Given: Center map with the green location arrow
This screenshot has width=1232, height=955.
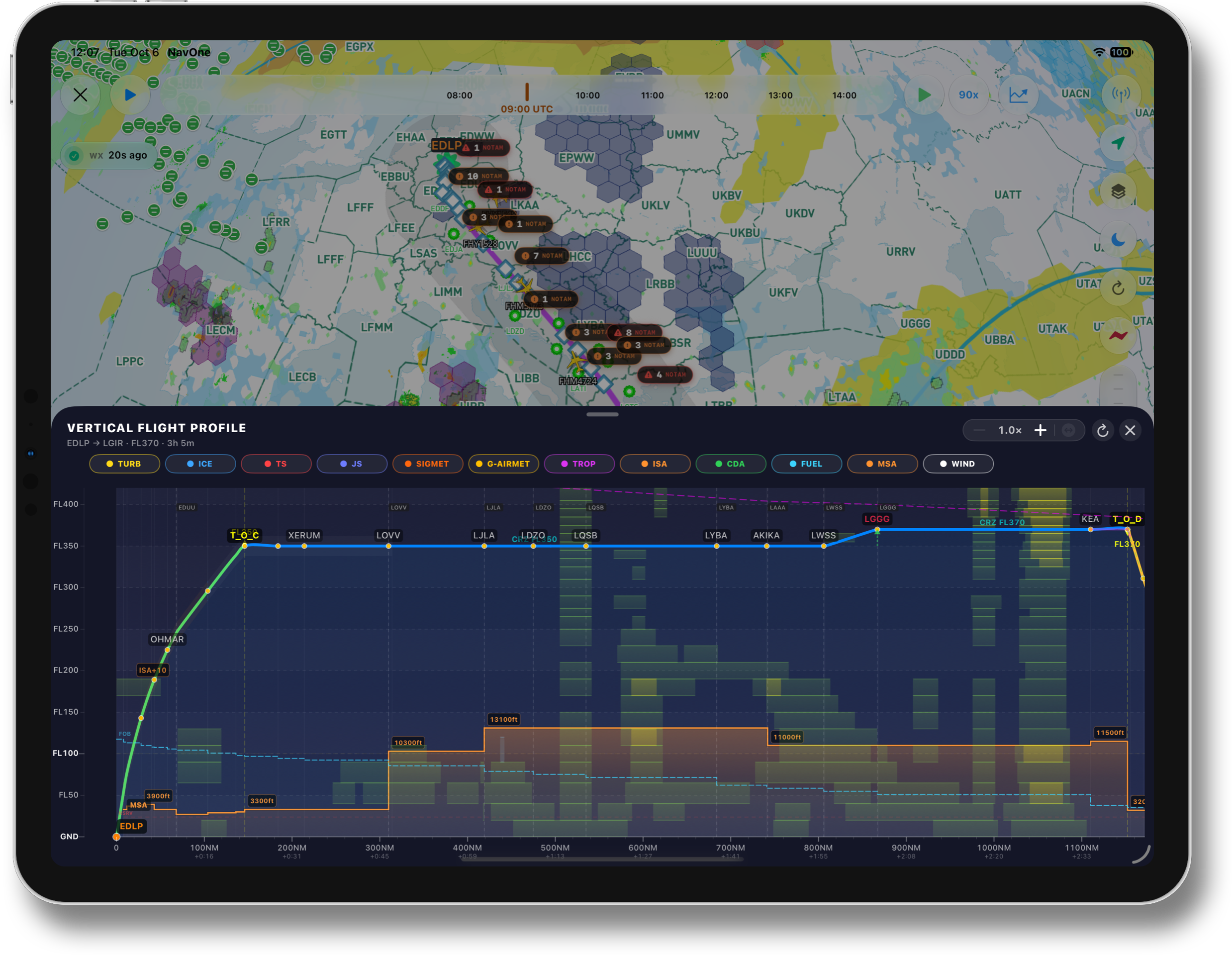Looking at the screenshot, I should 1118,143.
